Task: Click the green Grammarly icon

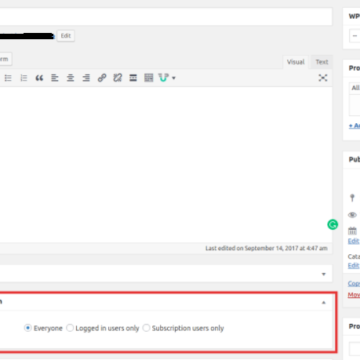Action: (332, 225)
